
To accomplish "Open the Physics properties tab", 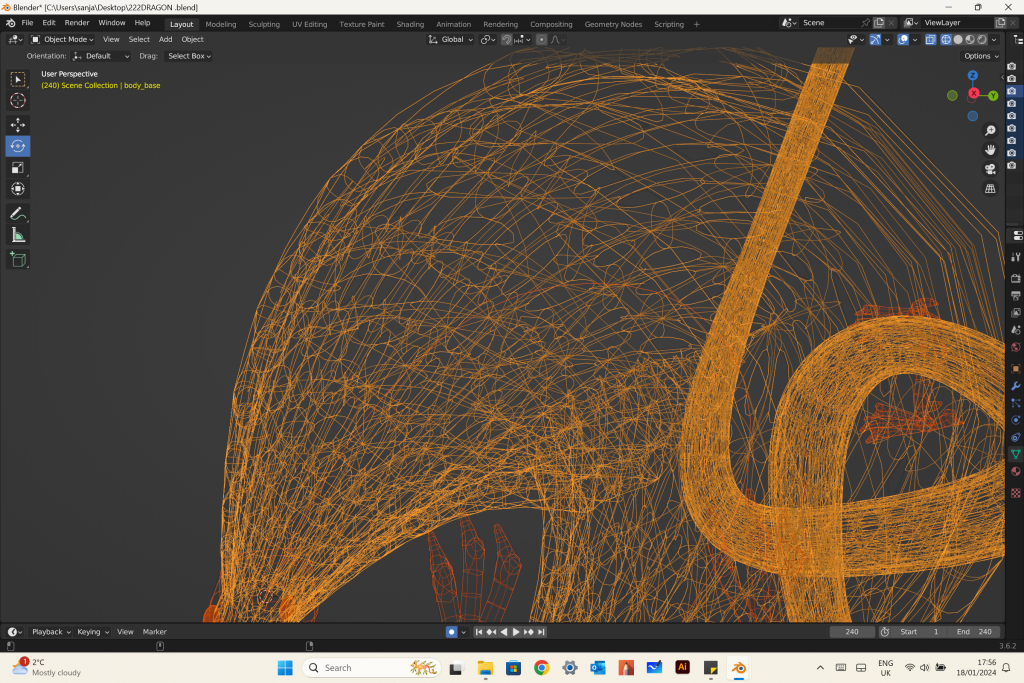I will point(1016,420).
